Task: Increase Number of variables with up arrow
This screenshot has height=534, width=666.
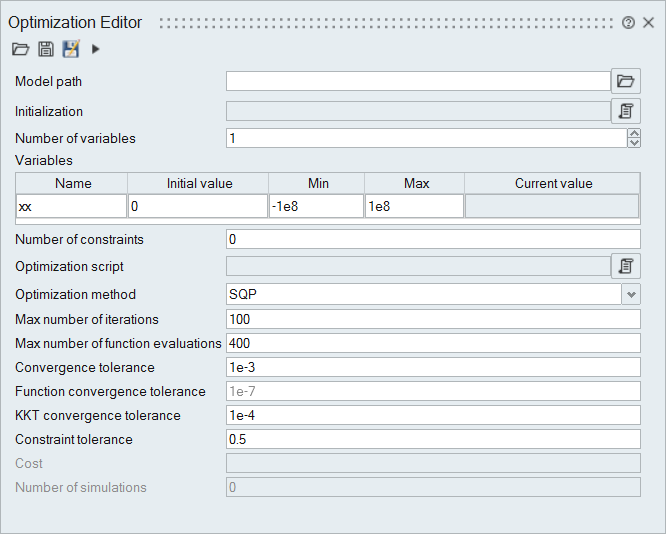Action: tap(633, 134)
